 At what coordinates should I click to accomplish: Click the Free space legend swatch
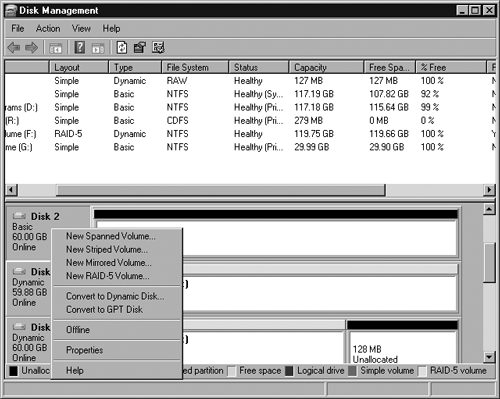coord(231,371)
